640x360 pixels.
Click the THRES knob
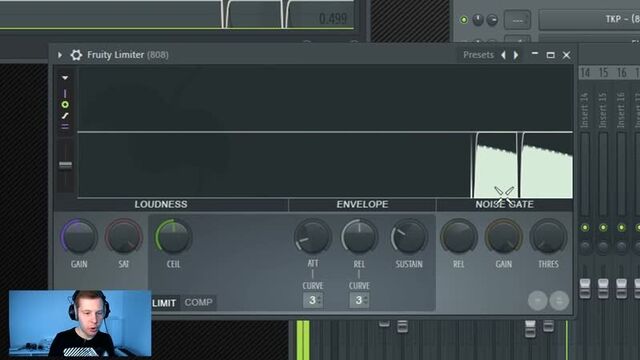point(548,236)
